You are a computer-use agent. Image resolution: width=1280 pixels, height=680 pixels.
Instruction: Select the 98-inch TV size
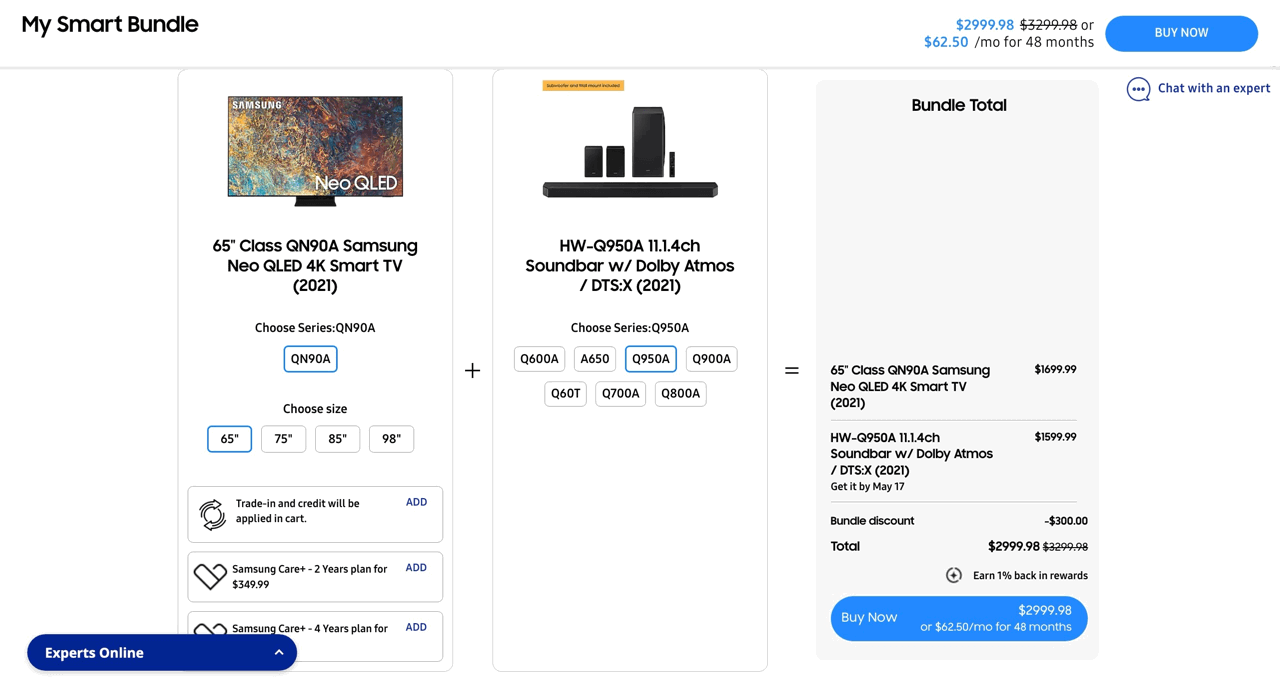coord(391,438)
